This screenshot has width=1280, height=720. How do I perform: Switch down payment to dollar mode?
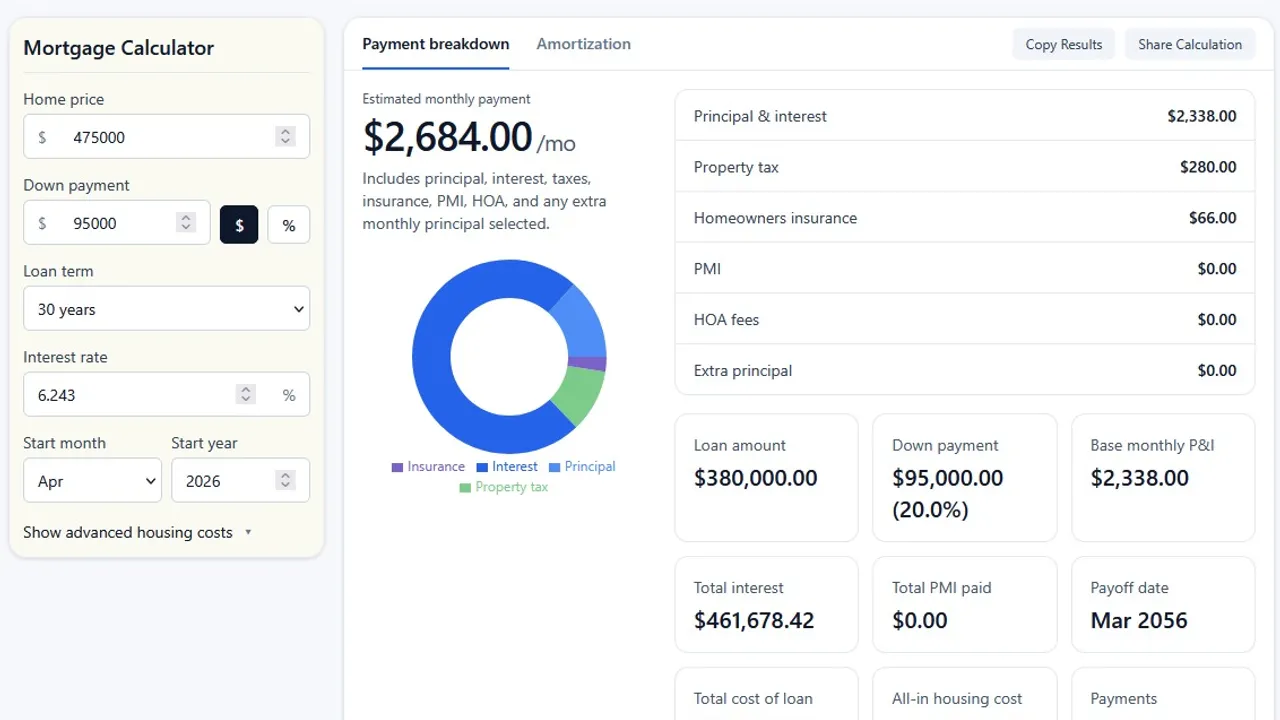pos(239,225)
